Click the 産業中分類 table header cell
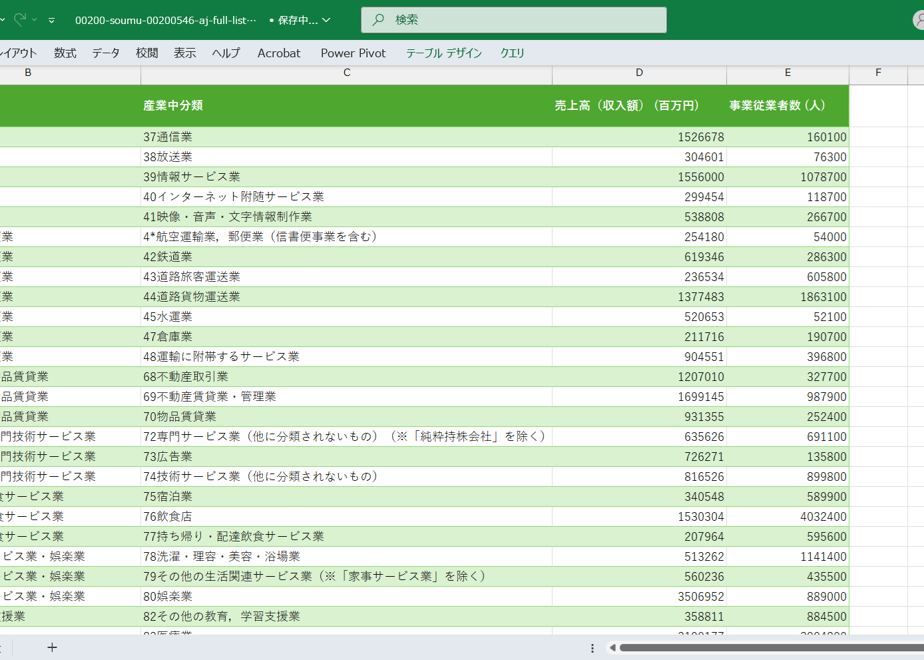The height and width of the screenshot is (660, 924). point(346,105)
